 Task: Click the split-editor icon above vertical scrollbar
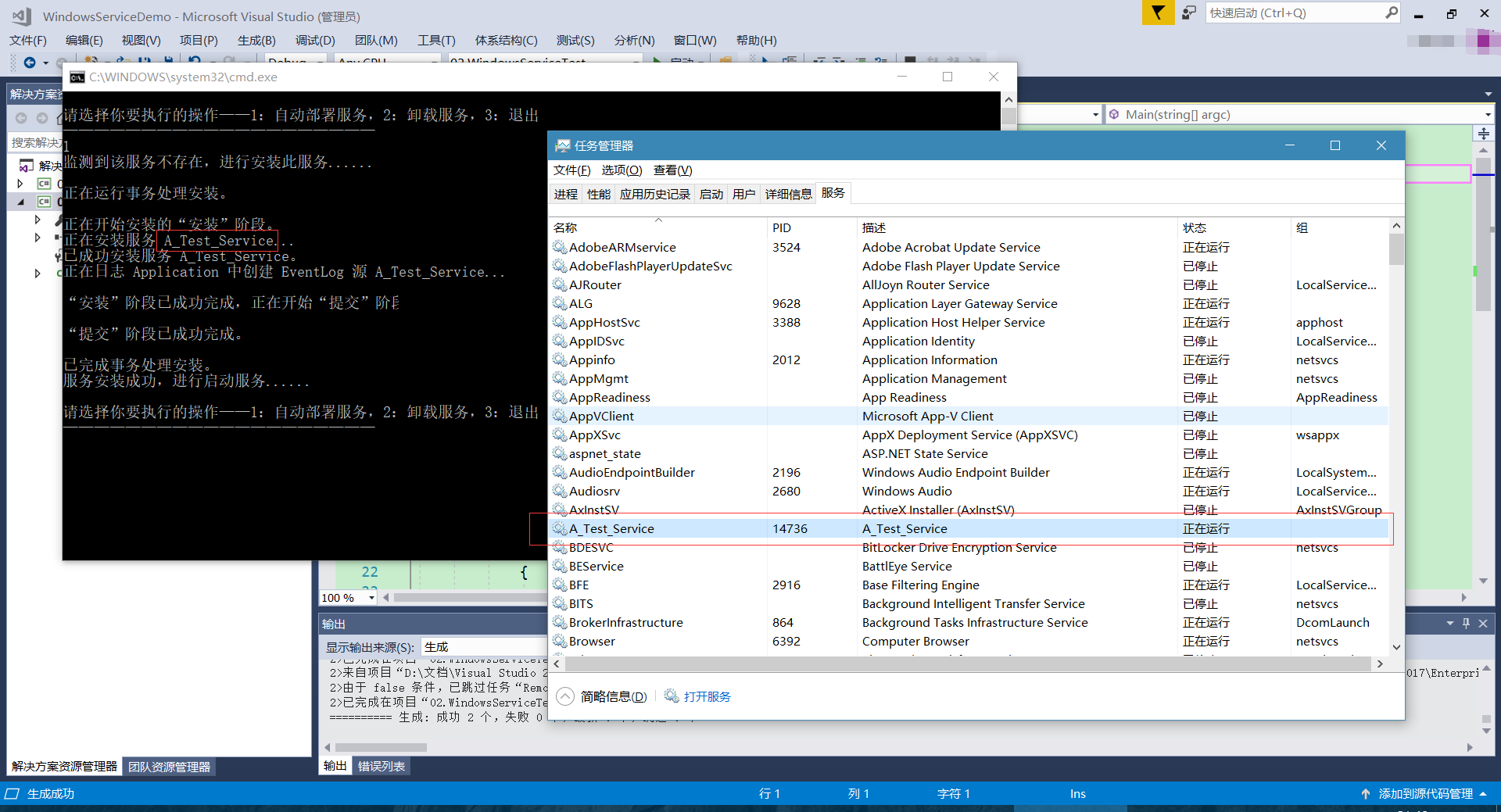point(1483,134)
